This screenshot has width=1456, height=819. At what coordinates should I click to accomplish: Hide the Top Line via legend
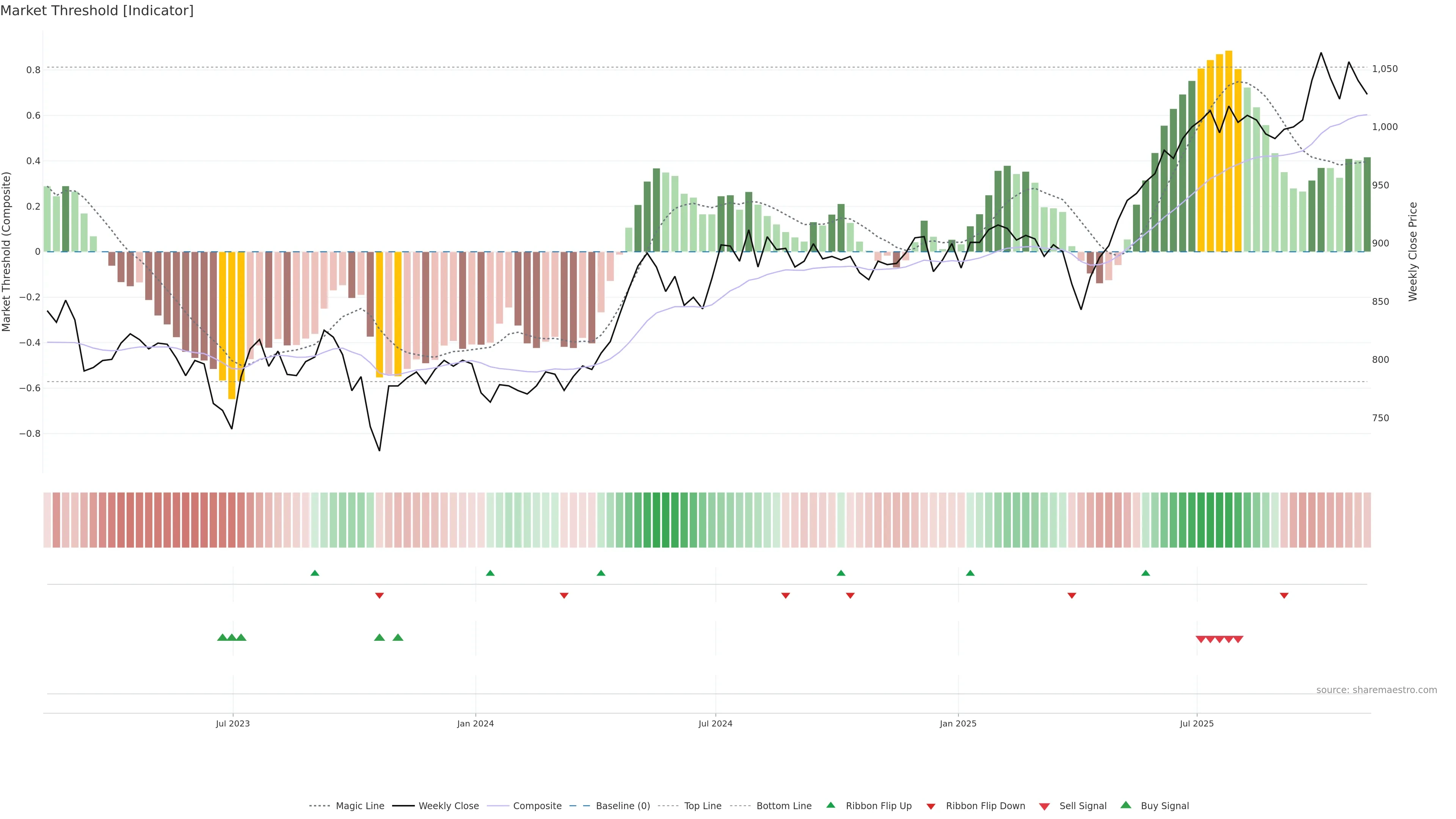[703, 806]
